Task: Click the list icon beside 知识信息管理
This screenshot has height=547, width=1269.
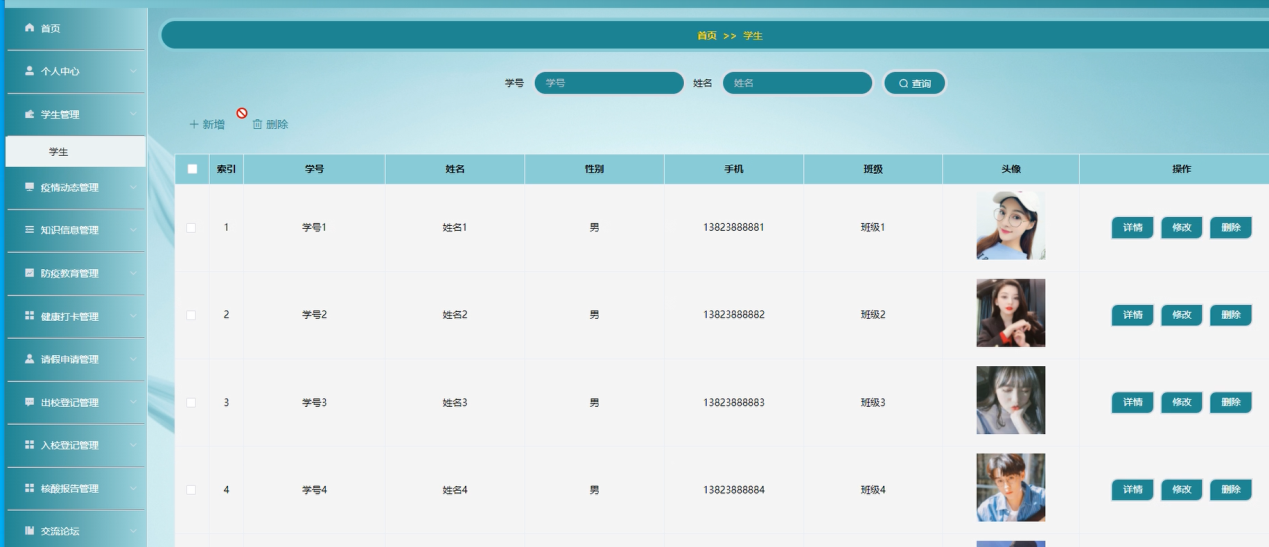Action: 29,230
